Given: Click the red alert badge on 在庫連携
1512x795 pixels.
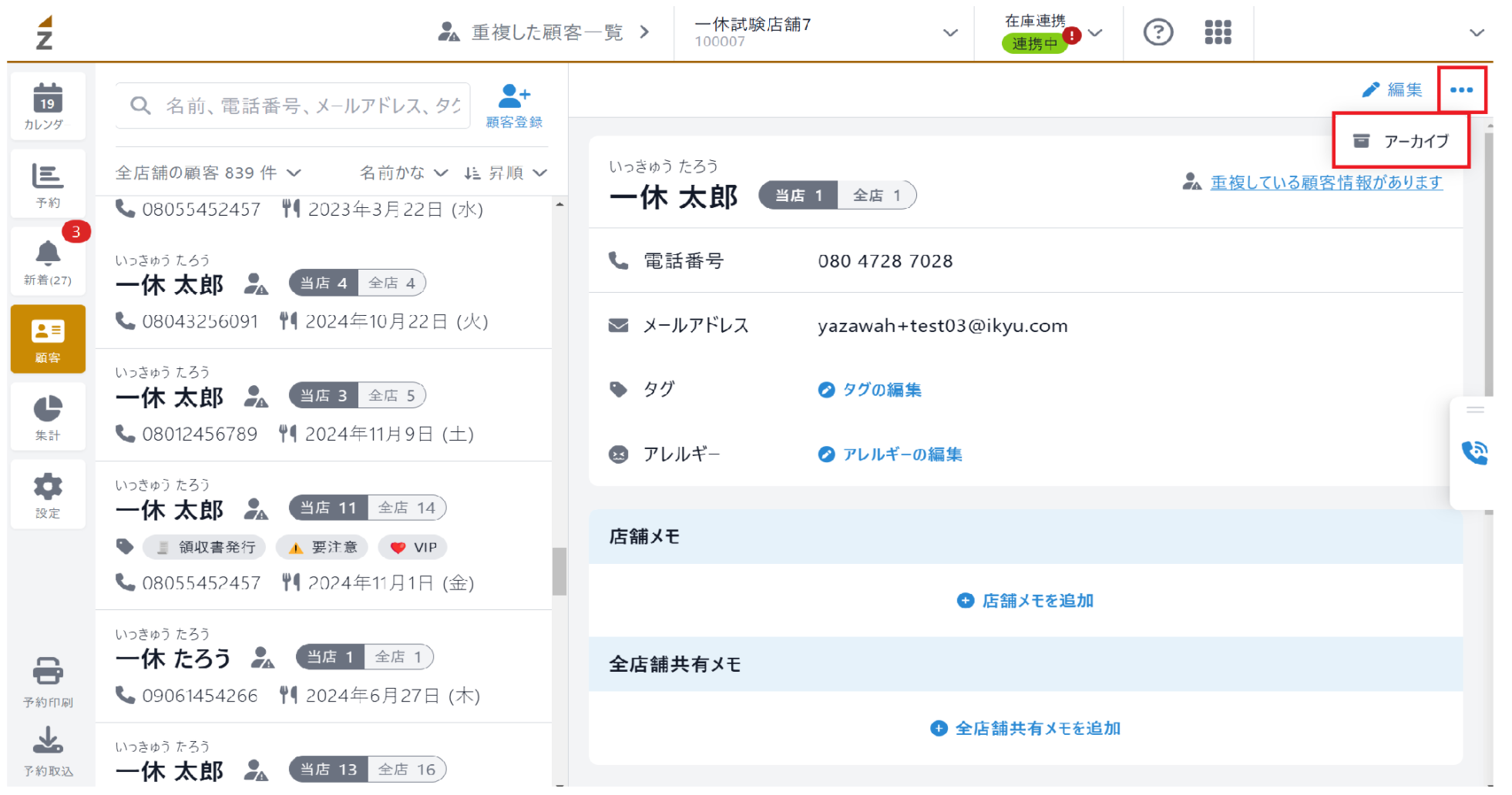Looking at the screenshot, I should coord(1072,35).
